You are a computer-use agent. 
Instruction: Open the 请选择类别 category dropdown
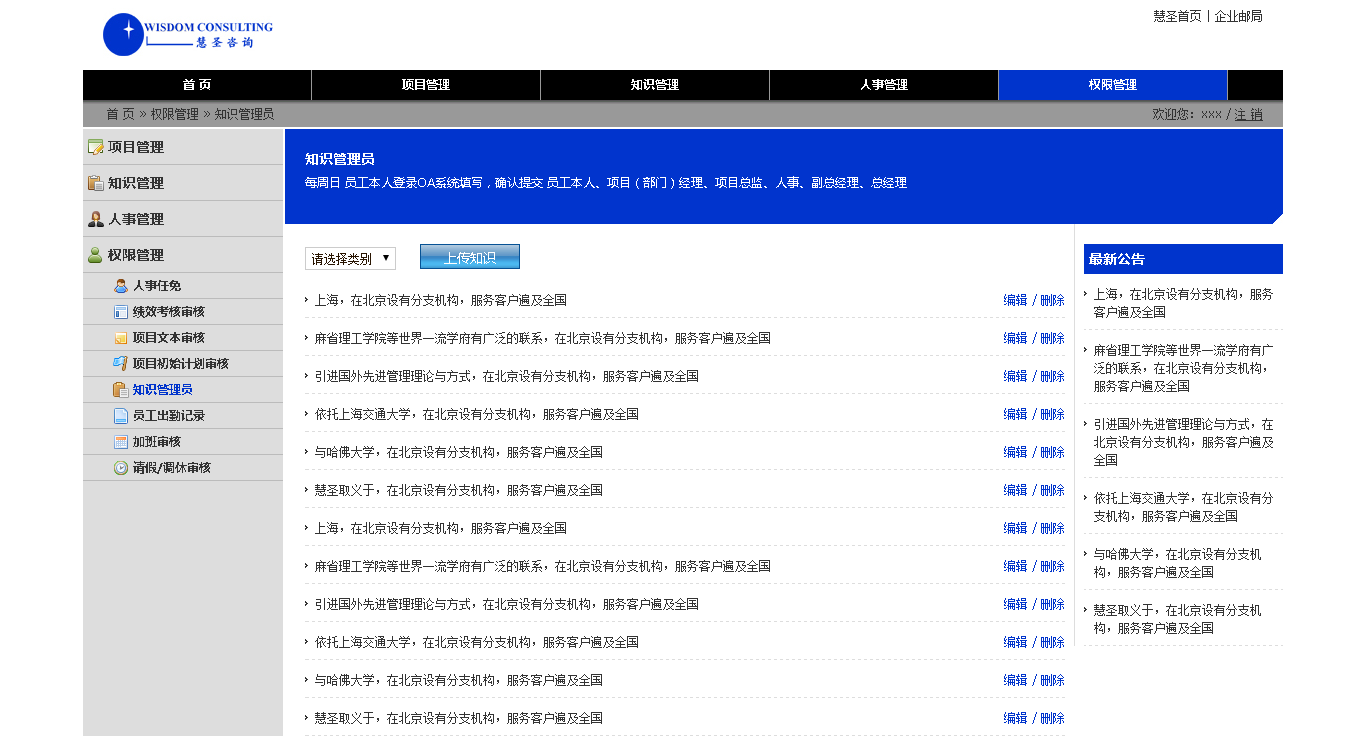[x=350, y=259]
